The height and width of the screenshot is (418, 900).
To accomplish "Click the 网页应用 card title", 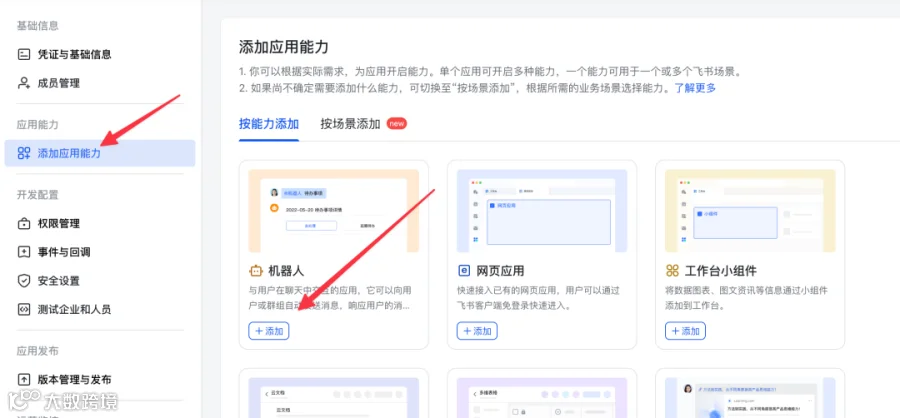I will pos(500,270).
